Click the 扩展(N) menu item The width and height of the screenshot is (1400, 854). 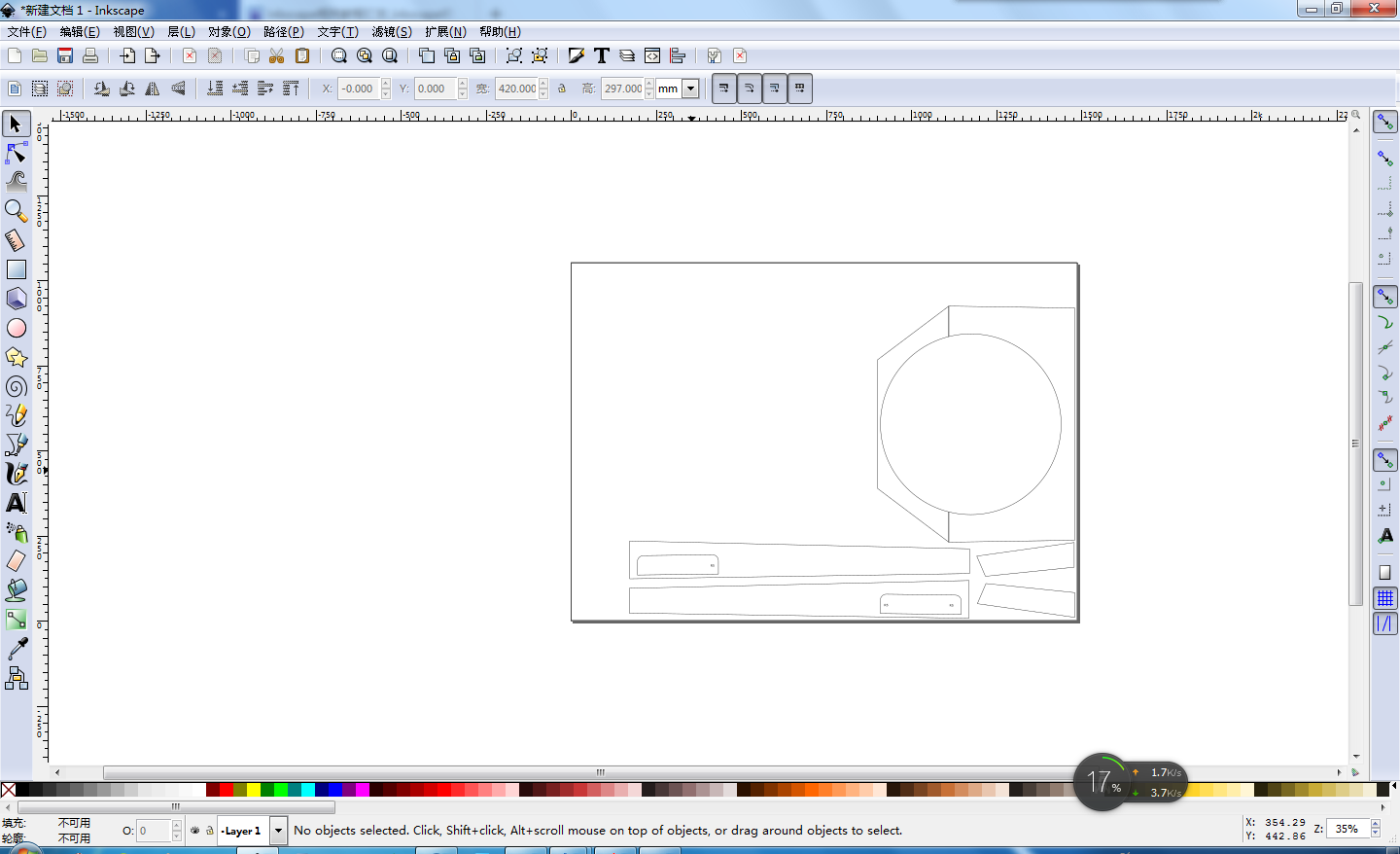point(445,32)
